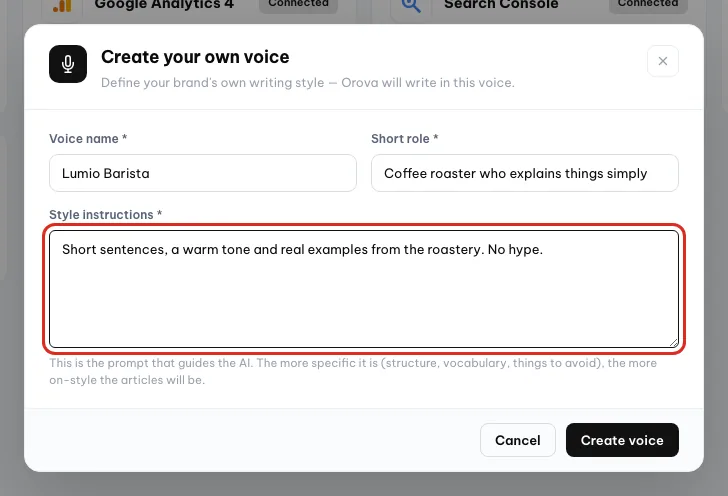The width and height of the screenshot is (728, 496).
Task: Click Connected badge beside Search Console
Action: 648,5
